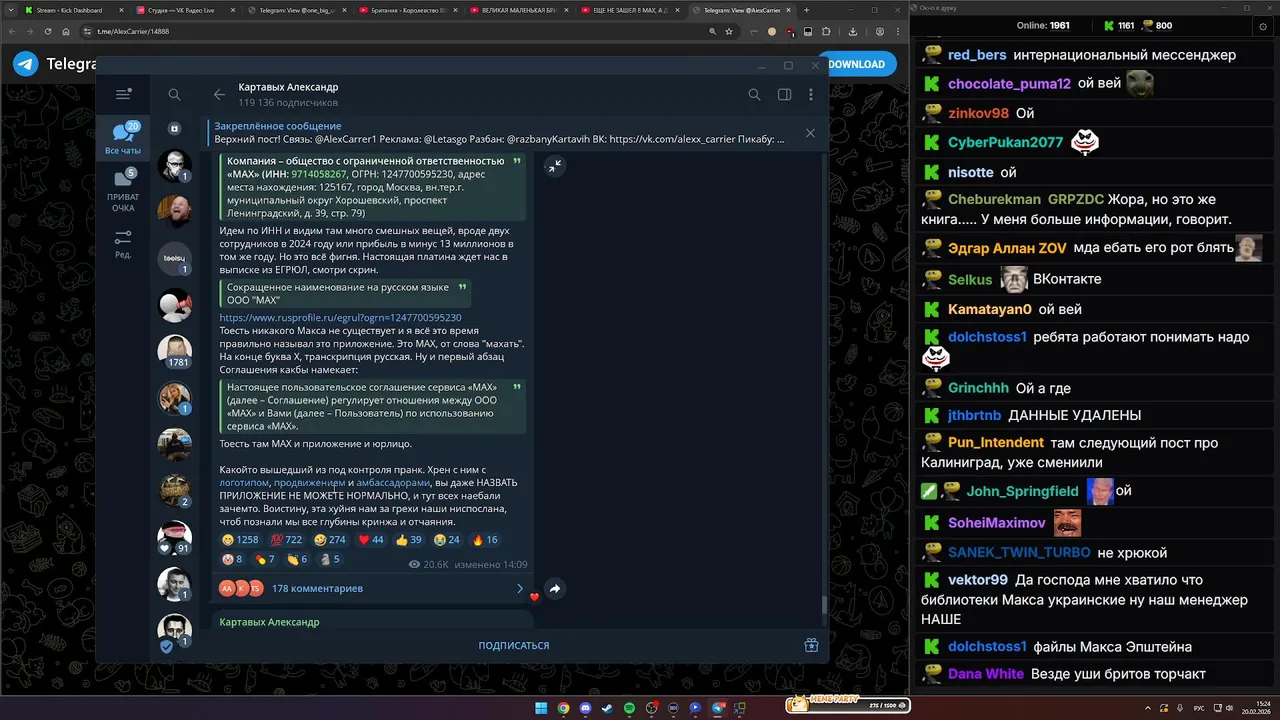Forward the post with the share arrow

coord(554,589)
